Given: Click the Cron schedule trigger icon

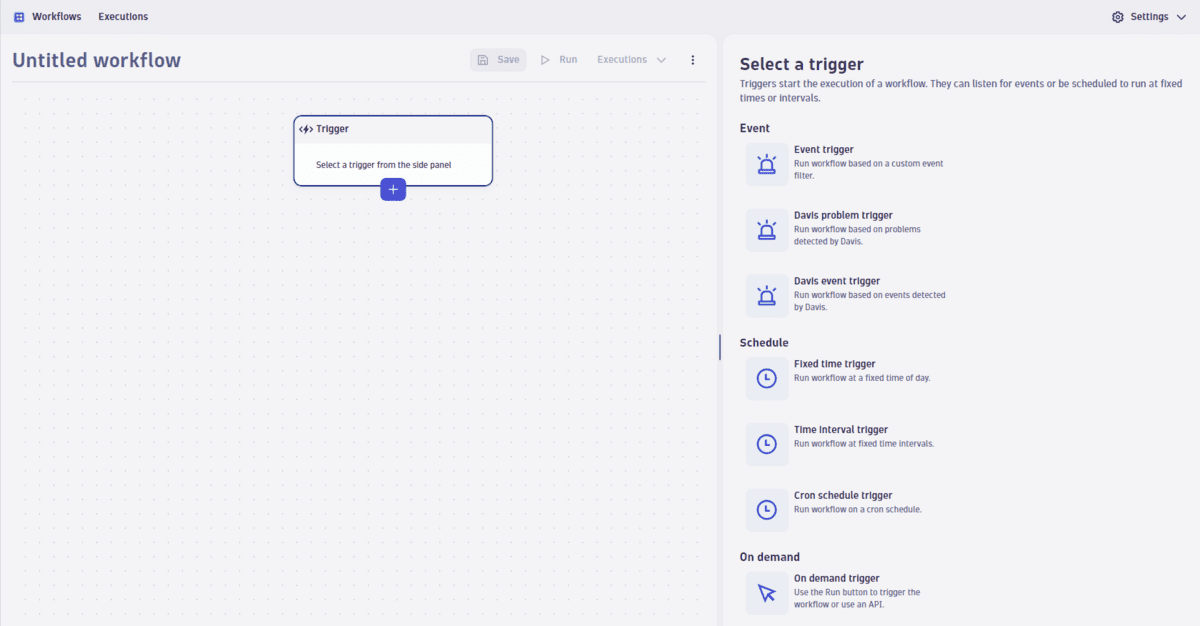Looking at the screenshot, I should (x=766, y=509).
